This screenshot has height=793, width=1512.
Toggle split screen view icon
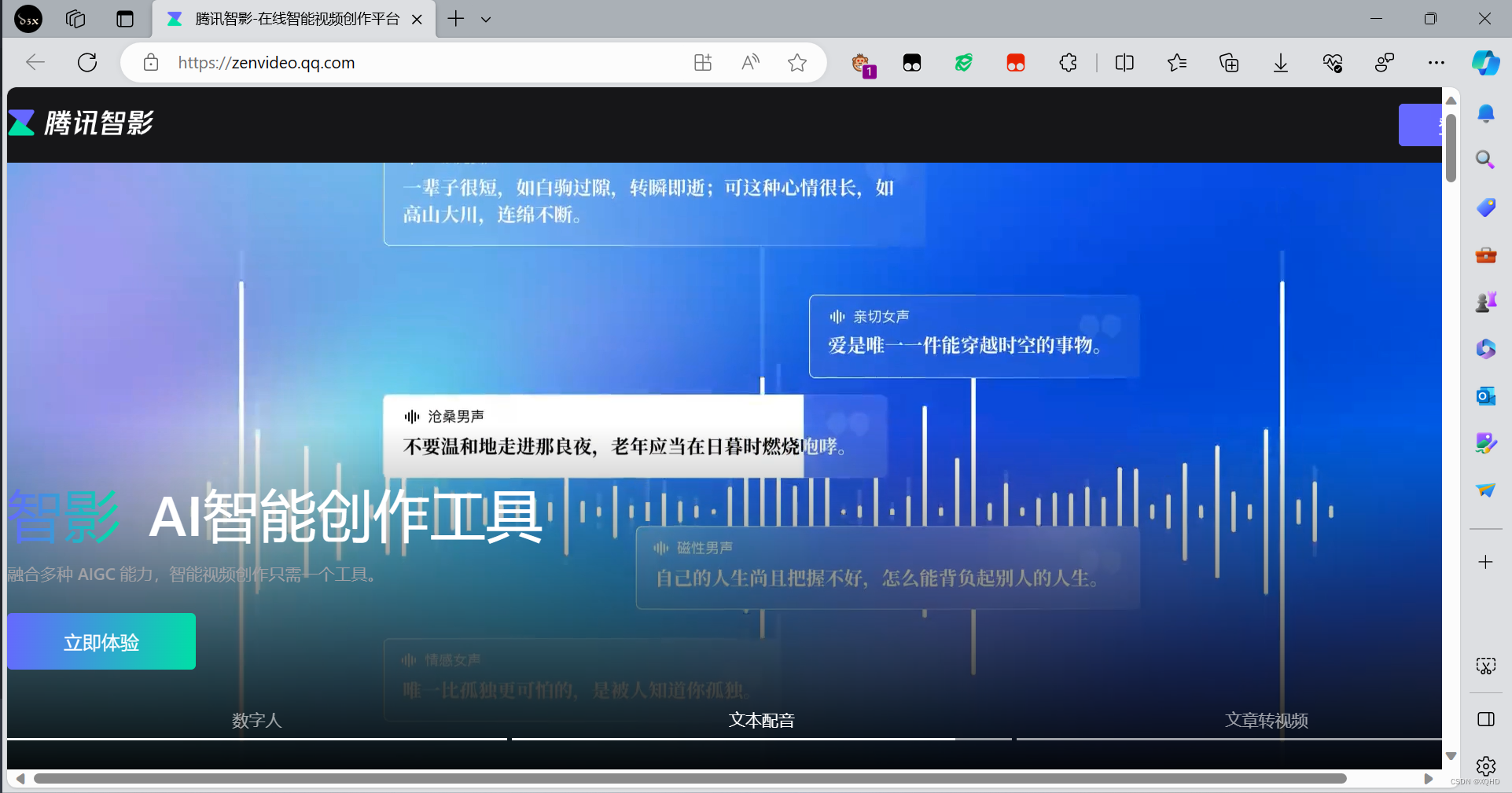1124,63
